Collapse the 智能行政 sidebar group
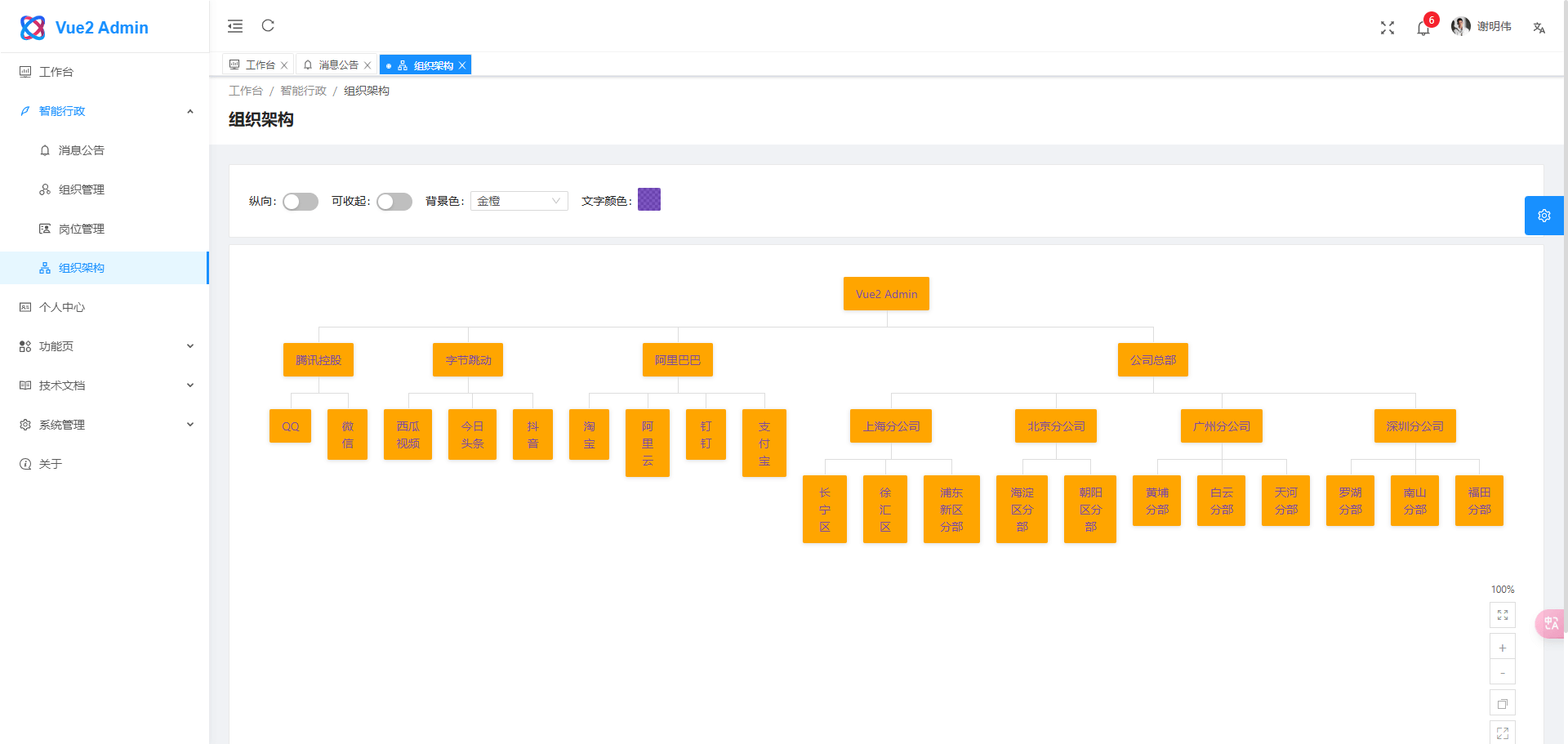Viewport: 1568px width, 744px height. 105,111
